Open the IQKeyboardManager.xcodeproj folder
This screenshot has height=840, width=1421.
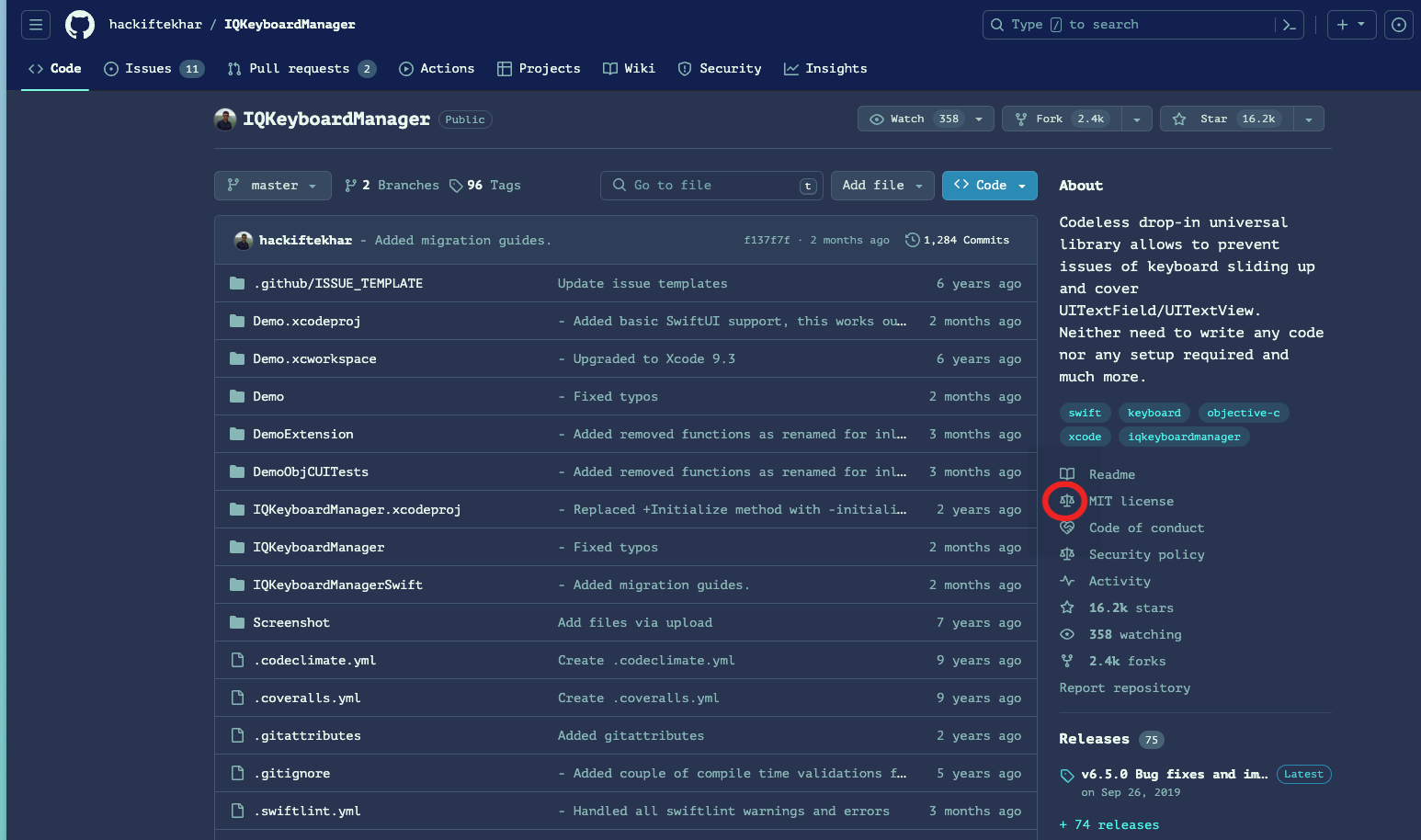(x=357, y=509)
